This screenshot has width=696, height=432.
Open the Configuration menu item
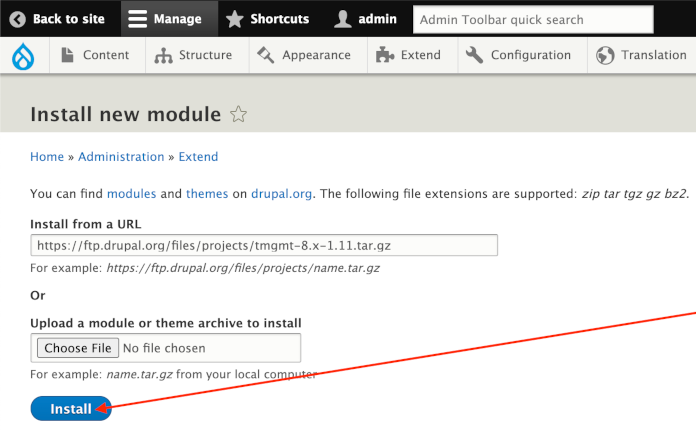pos(530,55)
